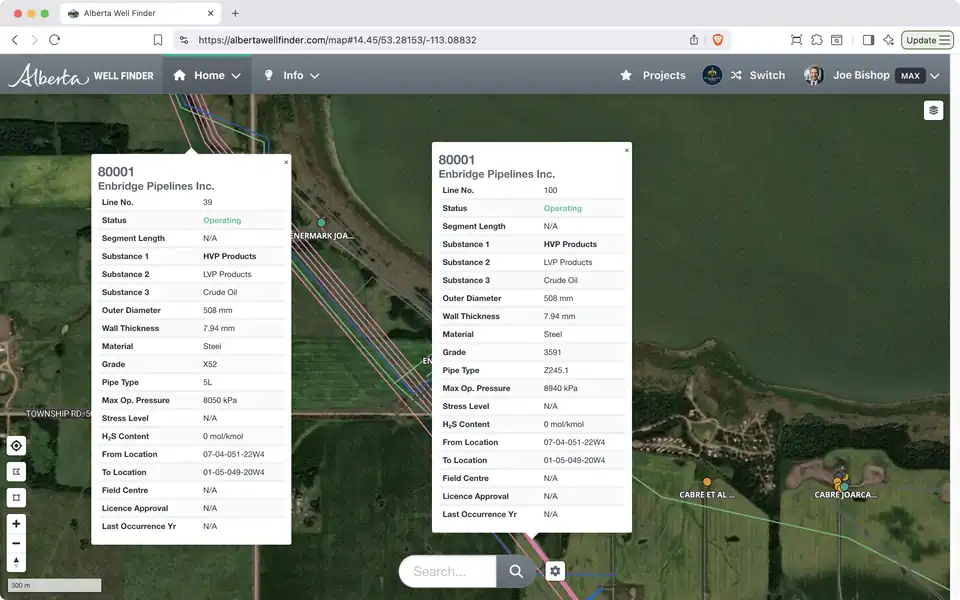Click 'Operating' status in Line 39 popup
The height and width of the screenshot is (600, 960).
(222, 220)
